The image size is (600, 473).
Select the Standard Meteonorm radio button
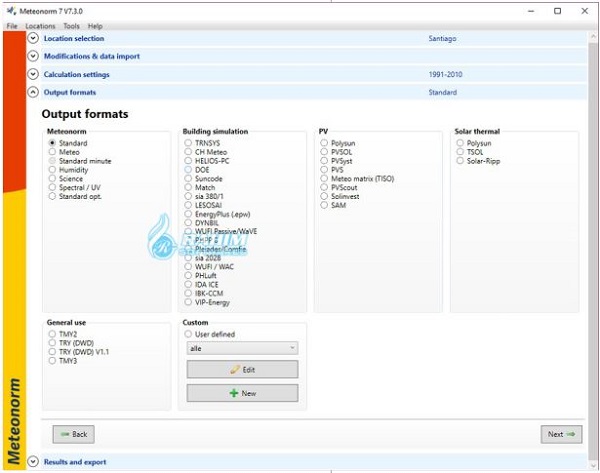tap(52, 143)
